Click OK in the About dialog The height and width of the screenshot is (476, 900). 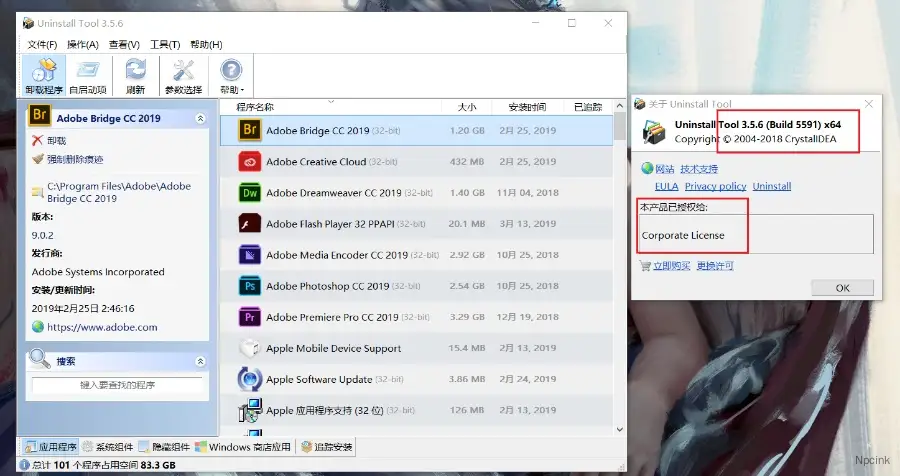tap(842, 288)
